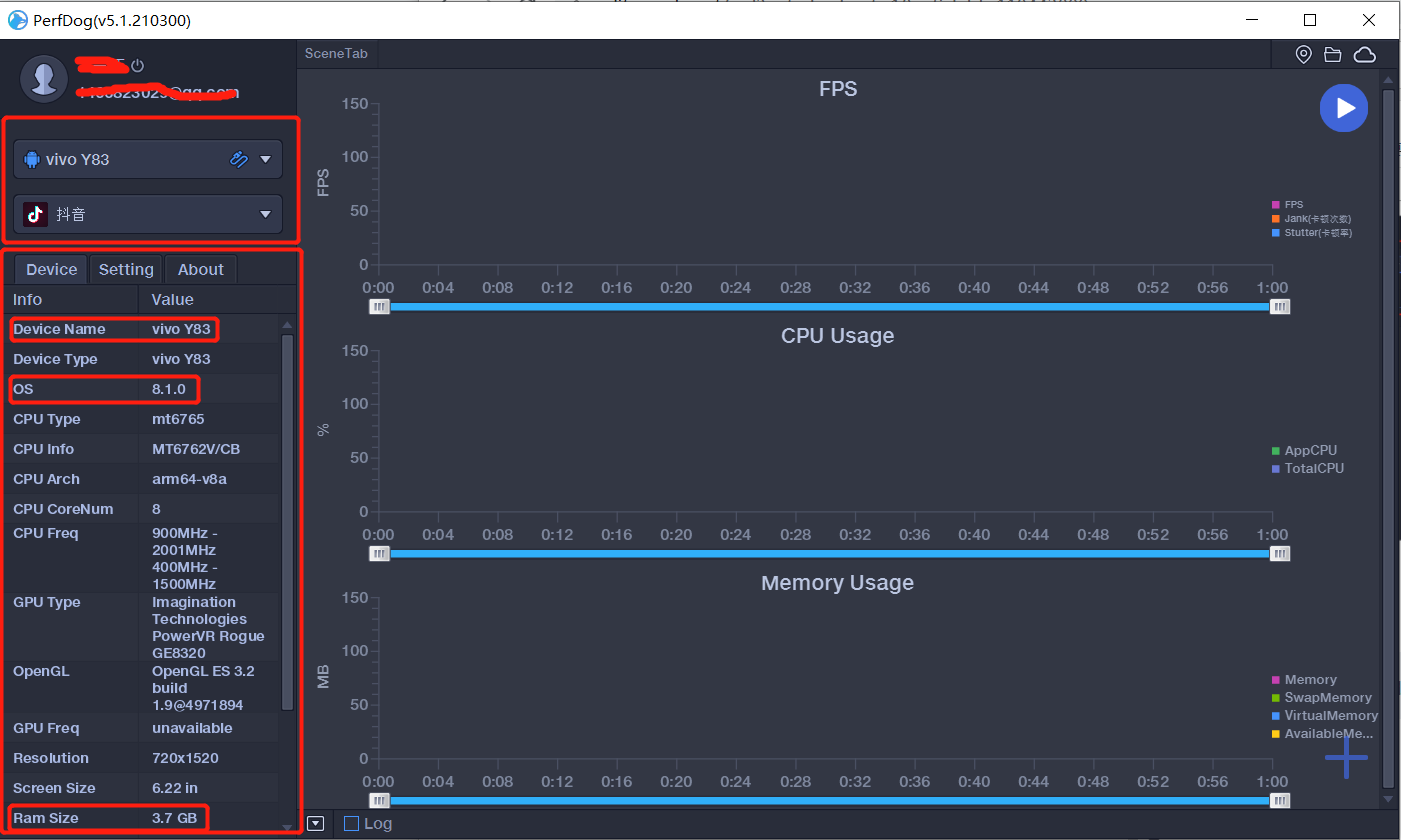
Task: Select the CPU Arch value arm64-v8a
Action: (x=189, y=479)
